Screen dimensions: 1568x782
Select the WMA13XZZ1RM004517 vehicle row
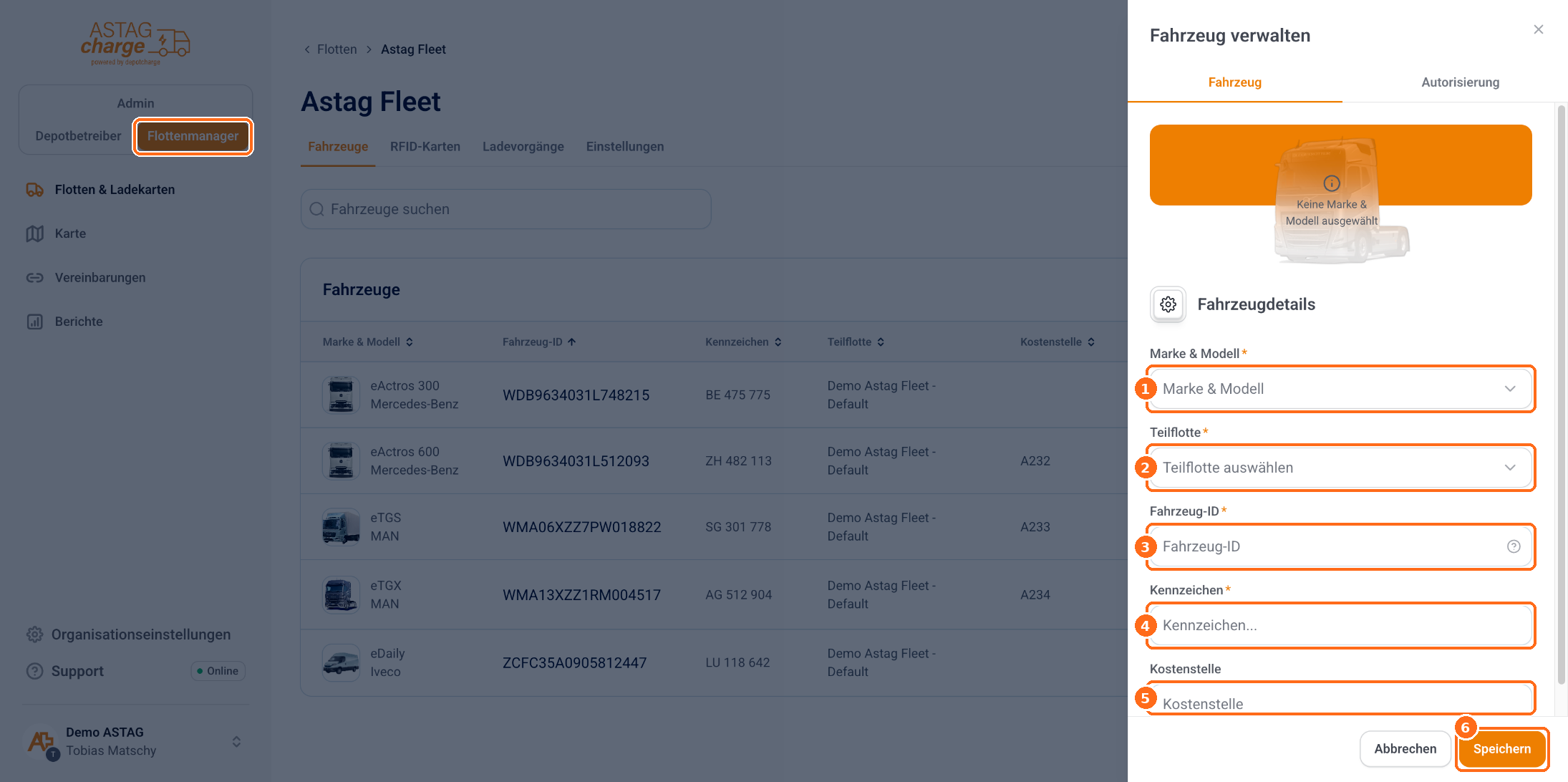714,595
